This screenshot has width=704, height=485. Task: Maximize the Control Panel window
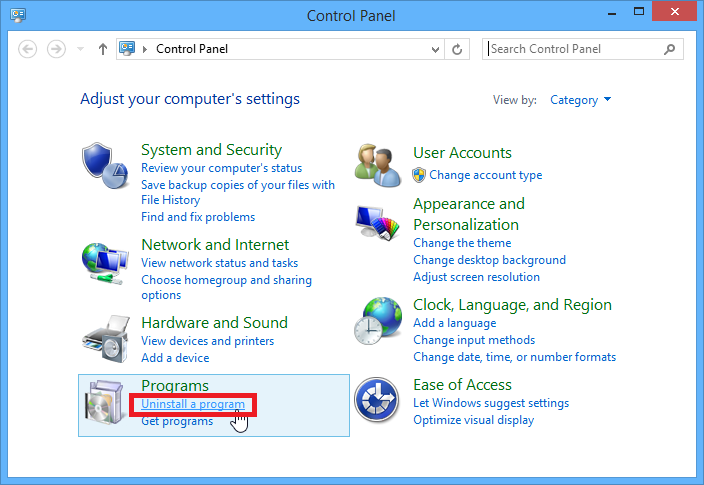pos(638,12)
